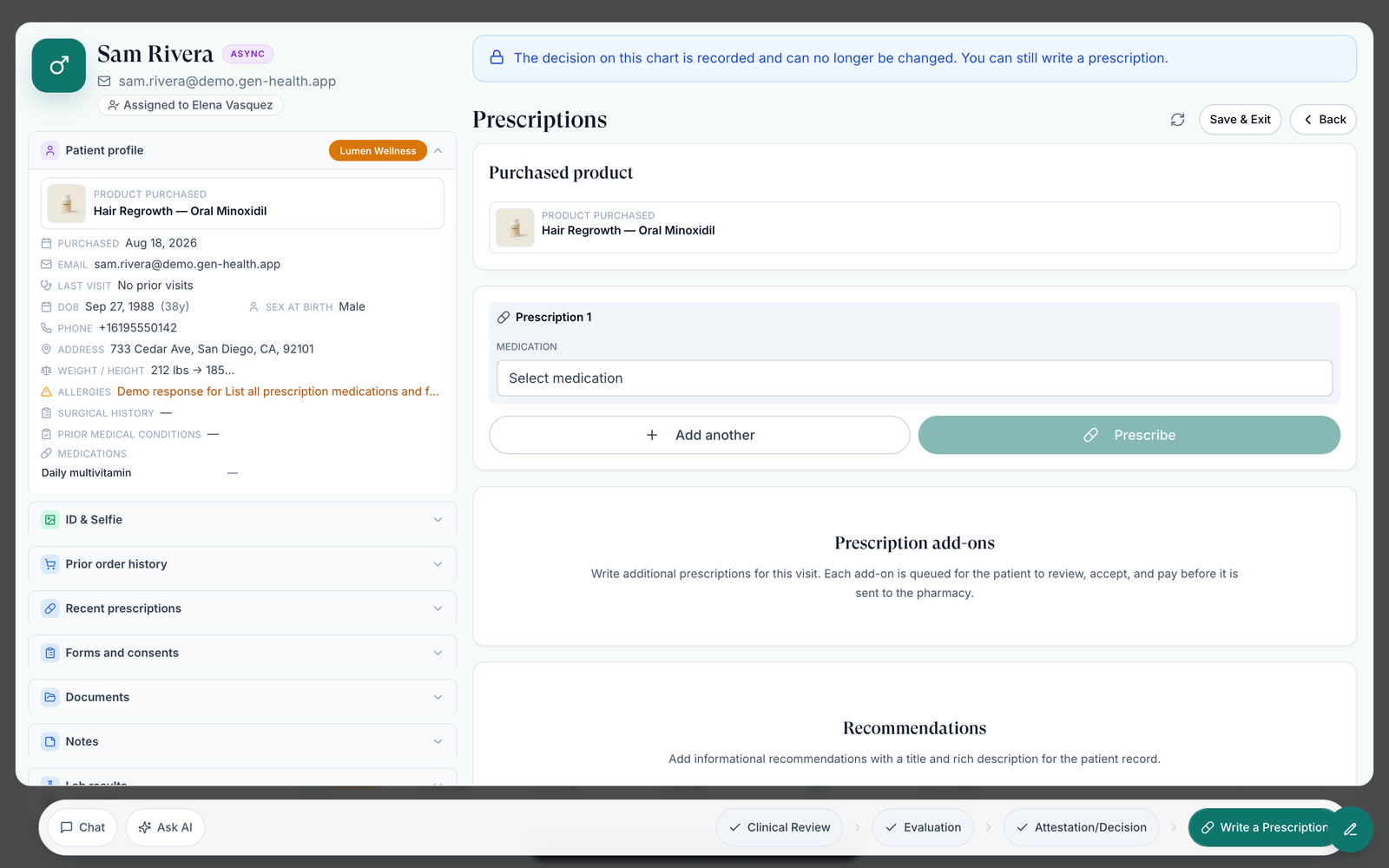Click the floating pencil edit icon
Screen dimensions: 1389x868
click(x=1350, y=829)
